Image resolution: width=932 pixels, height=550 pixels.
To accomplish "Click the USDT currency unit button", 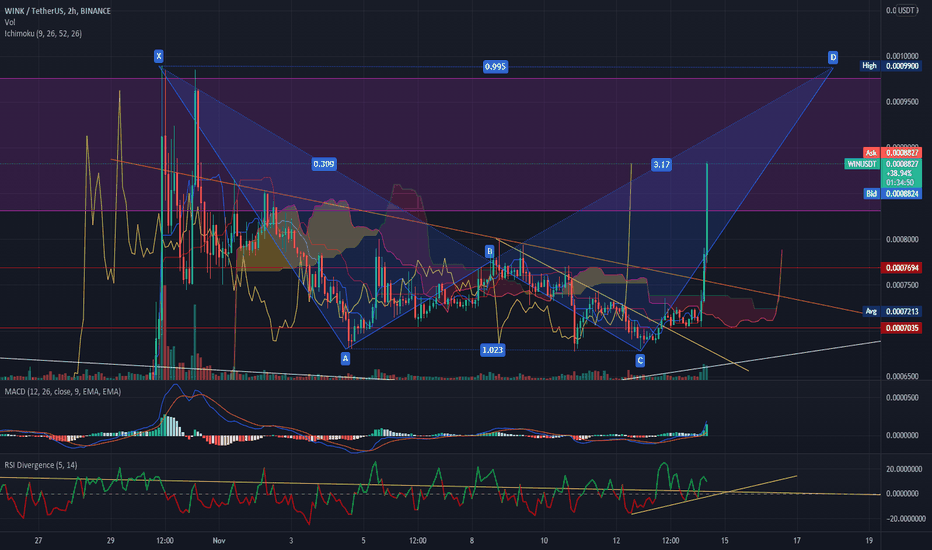I will point(906,10).
